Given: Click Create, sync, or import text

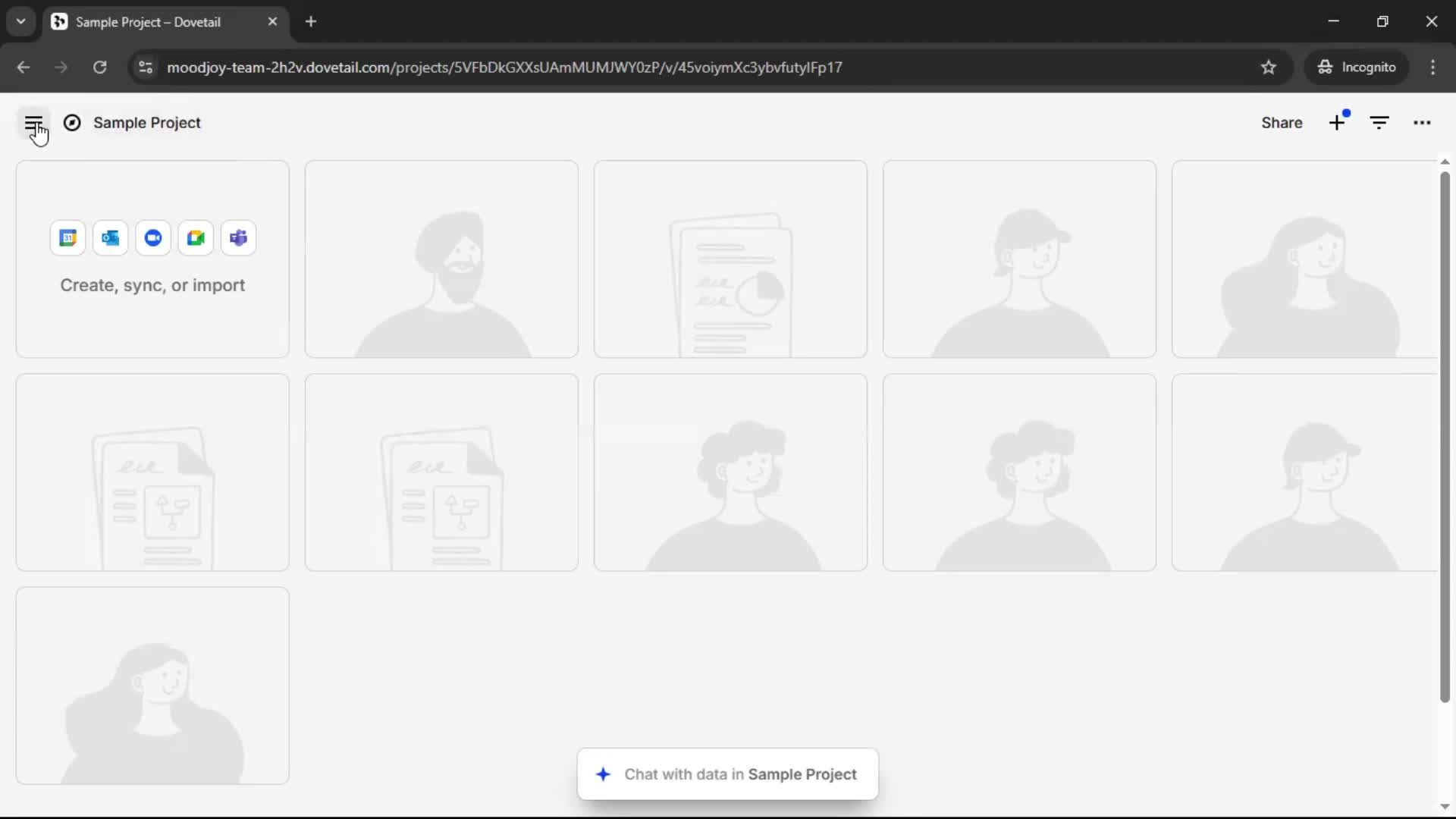Looking at the screenshot, I should tap(152, 285).
